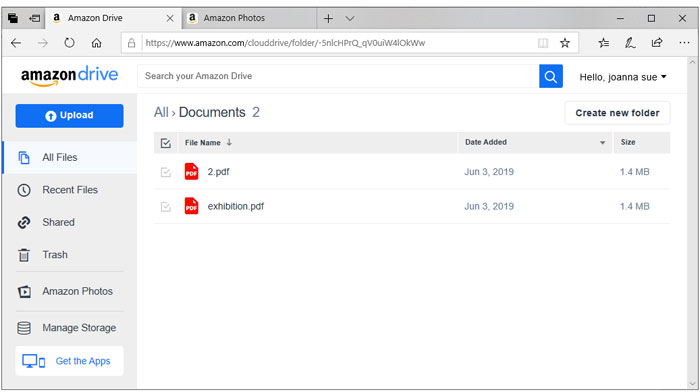
Task: Click the Upload button
Action: [x=69, y=116]
